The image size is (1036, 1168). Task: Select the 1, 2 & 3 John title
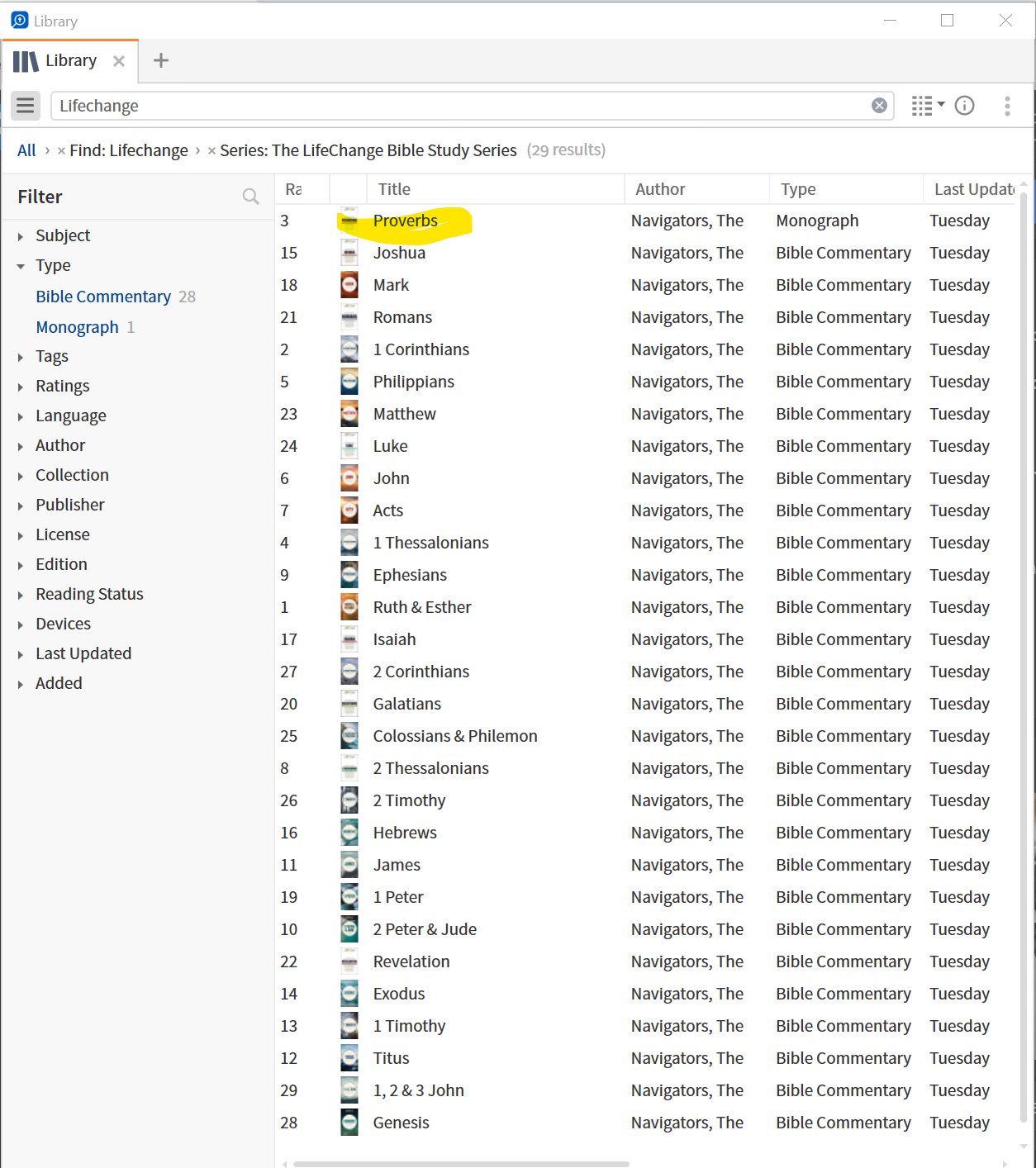[419, 1090]
